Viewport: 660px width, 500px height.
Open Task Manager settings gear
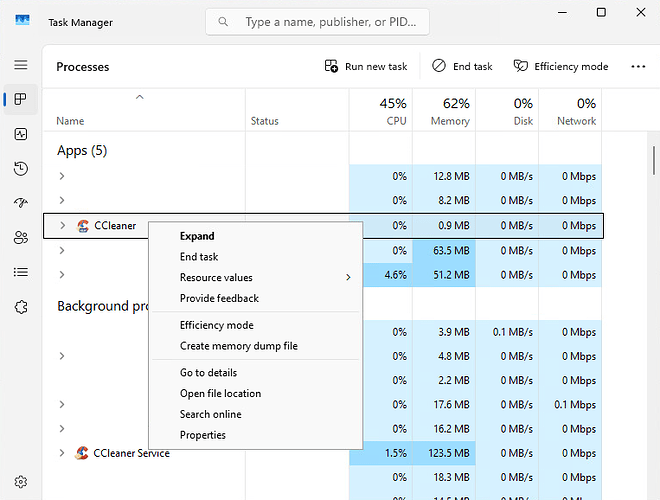click(21, 481)
